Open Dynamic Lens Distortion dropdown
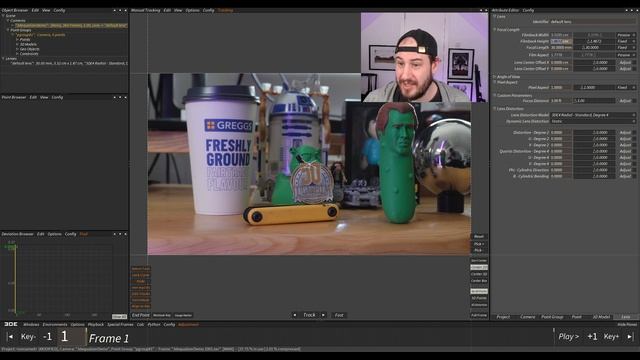 [x=593, y=121]
